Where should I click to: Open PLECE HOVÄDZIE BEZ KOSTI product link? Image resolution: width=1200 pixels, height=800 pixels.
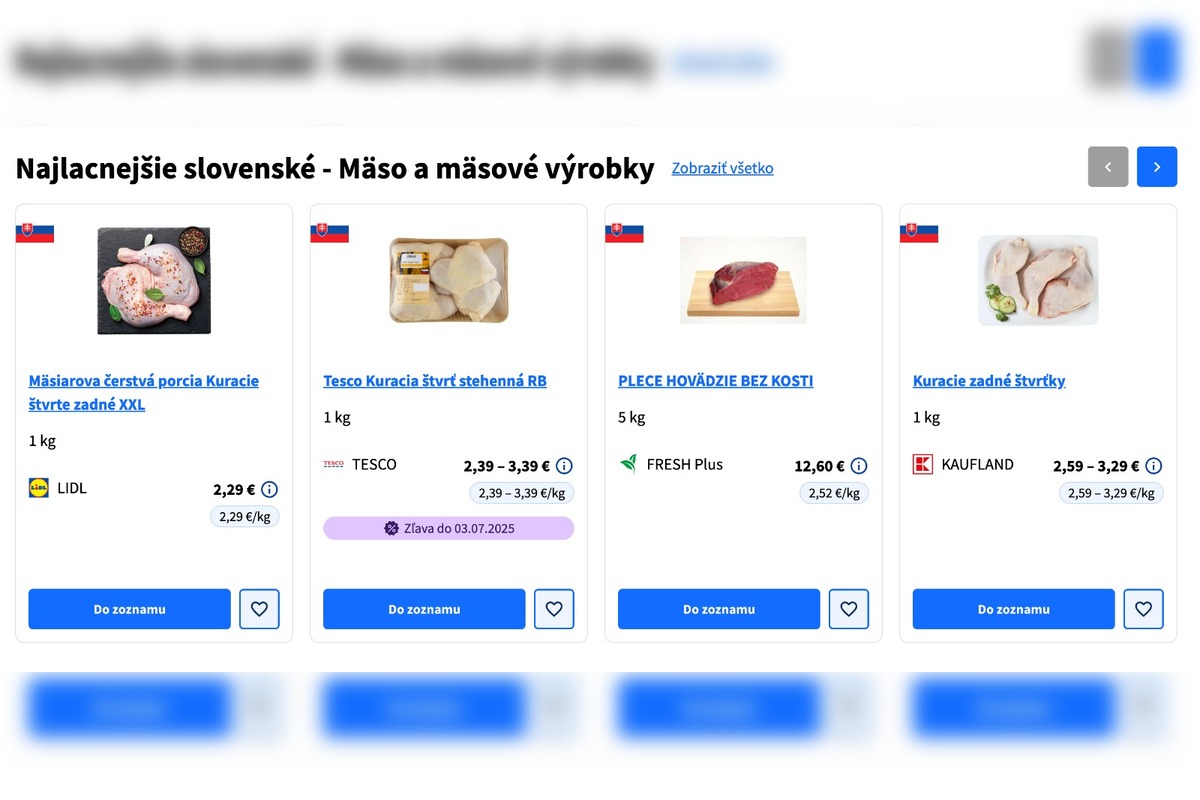pos(715,381)
